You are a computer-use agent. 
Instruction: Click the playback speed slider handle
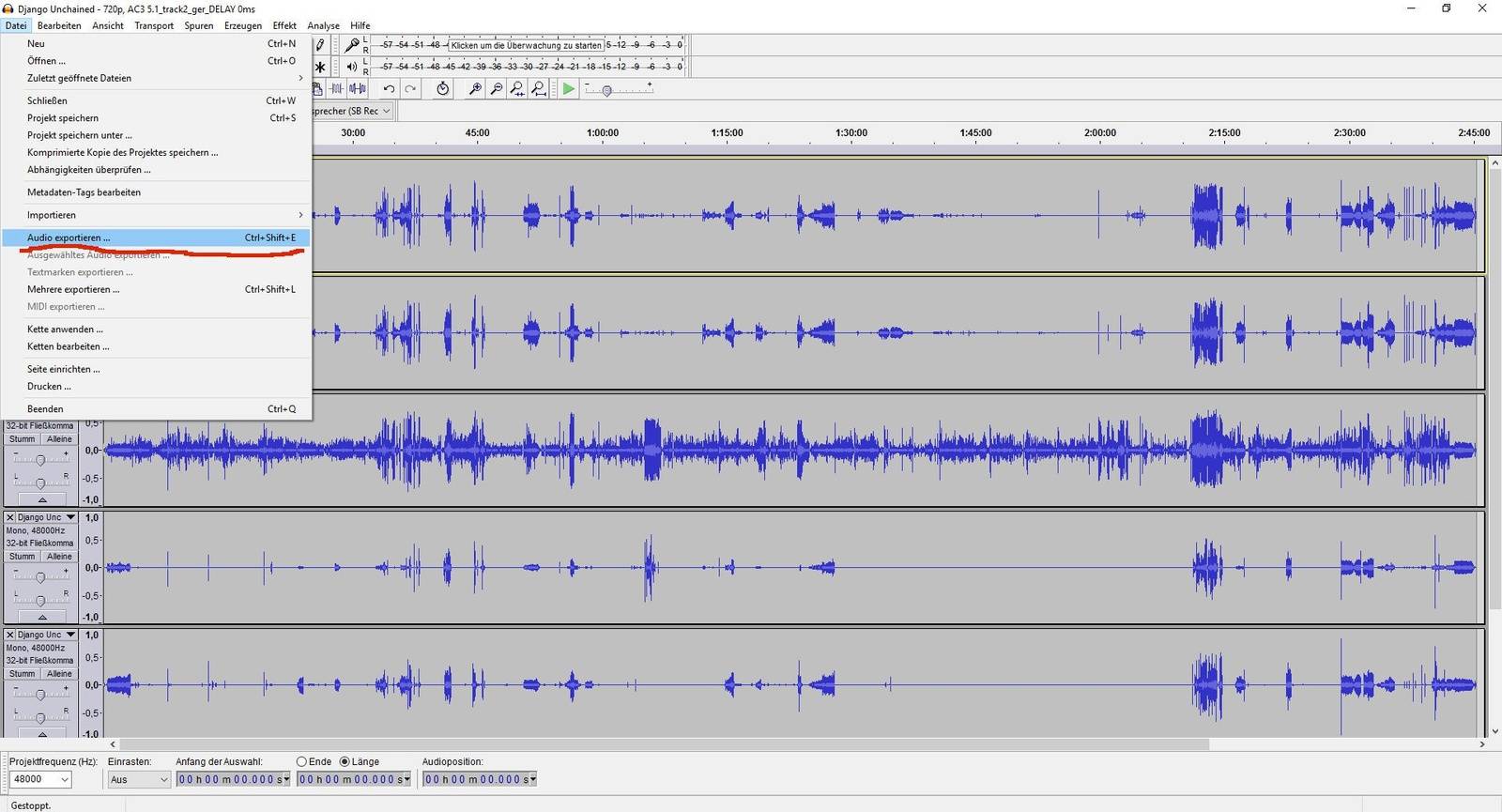(607, 91)
